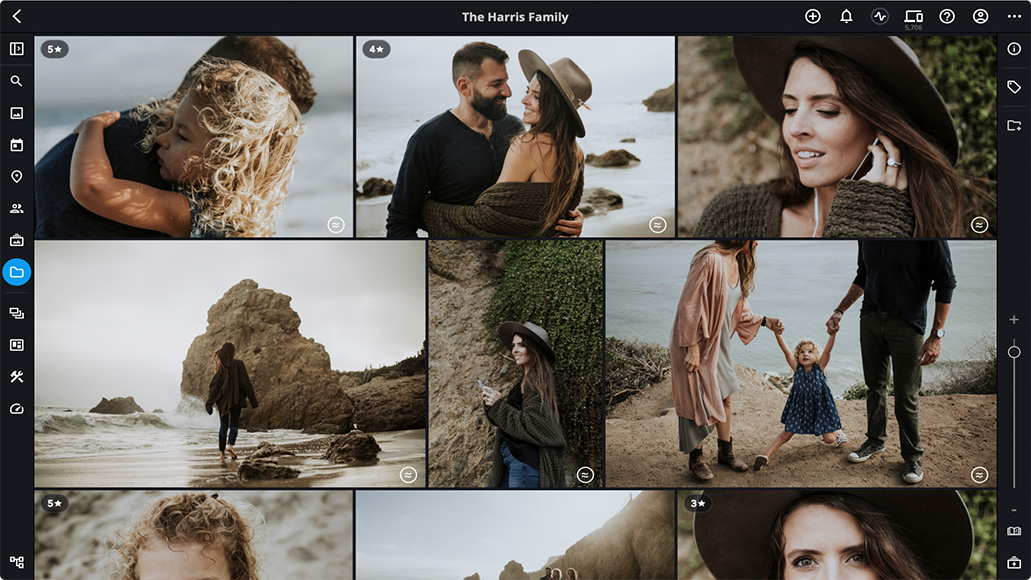Select the woman in hat portrait in bottom row
1031x580 pixels.
click(x=837, y=535)
